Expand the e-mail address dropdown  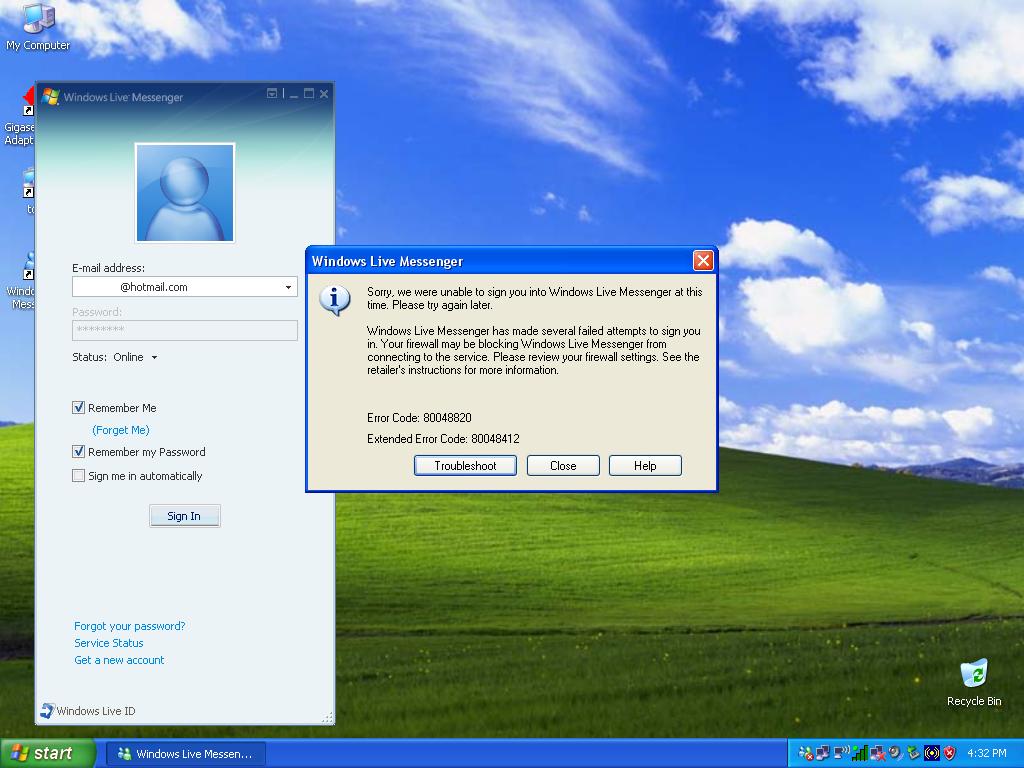tap(288, 288)
